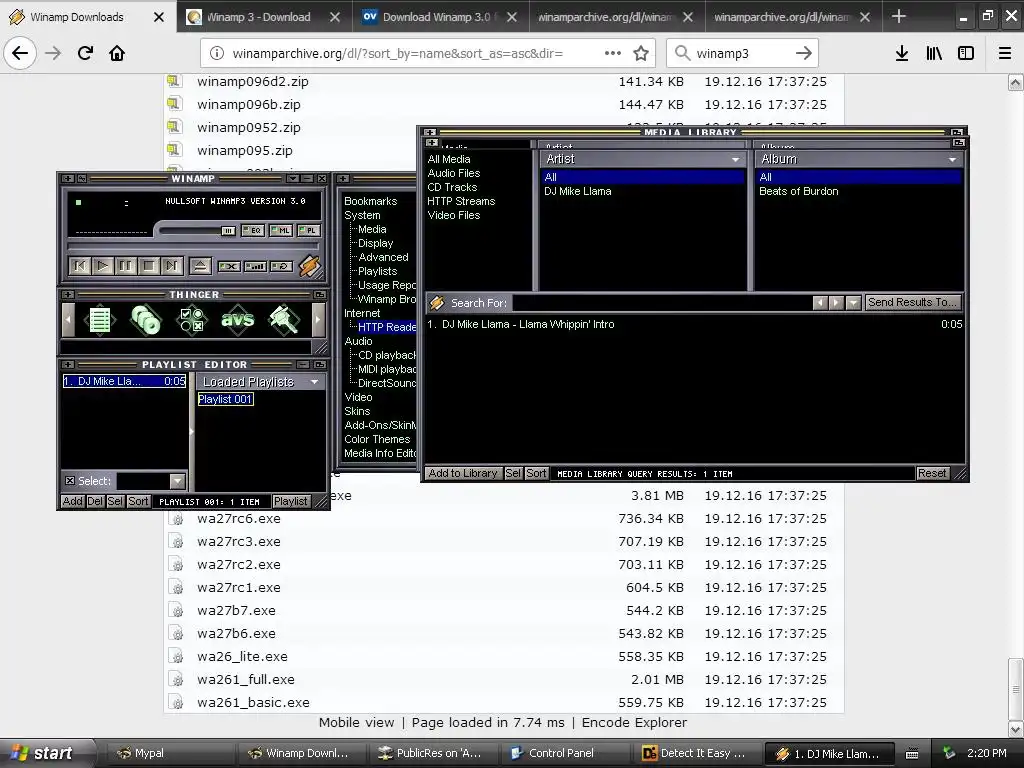The height and width of the screenshot is (768, 1024).
Task: Skip to next track in Winamp
Action: click(x=171, y=266)
